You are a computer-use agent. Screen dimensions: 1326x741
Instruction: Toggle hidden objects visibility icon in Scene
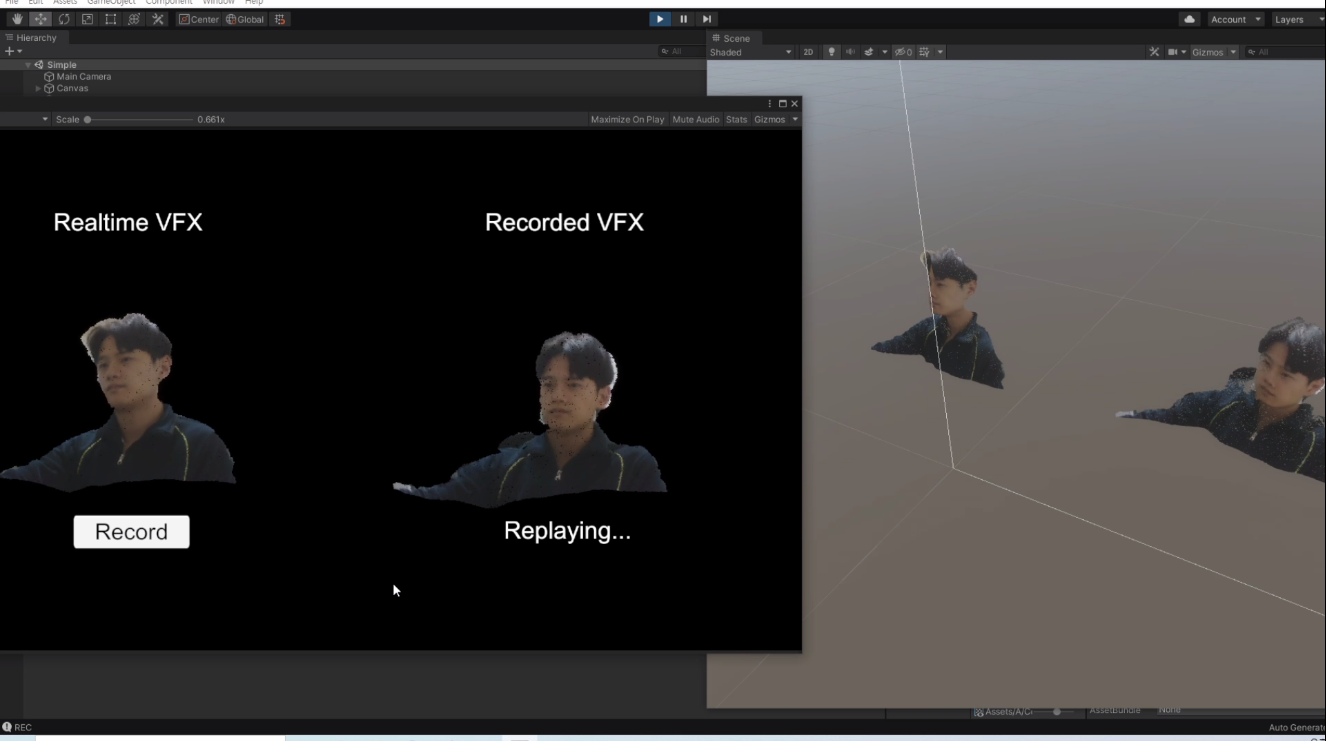903,52
